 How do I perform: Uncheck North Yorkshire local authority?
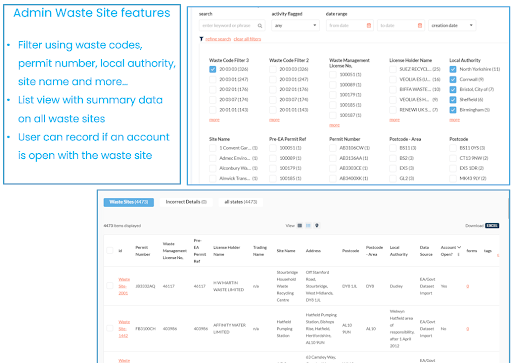(453, 69)
